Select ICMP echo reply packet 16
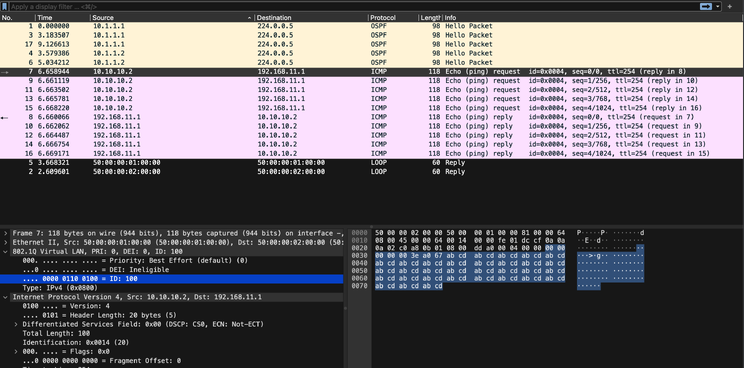This screenshot has width=744, height=368. click(x=372, y=154)
